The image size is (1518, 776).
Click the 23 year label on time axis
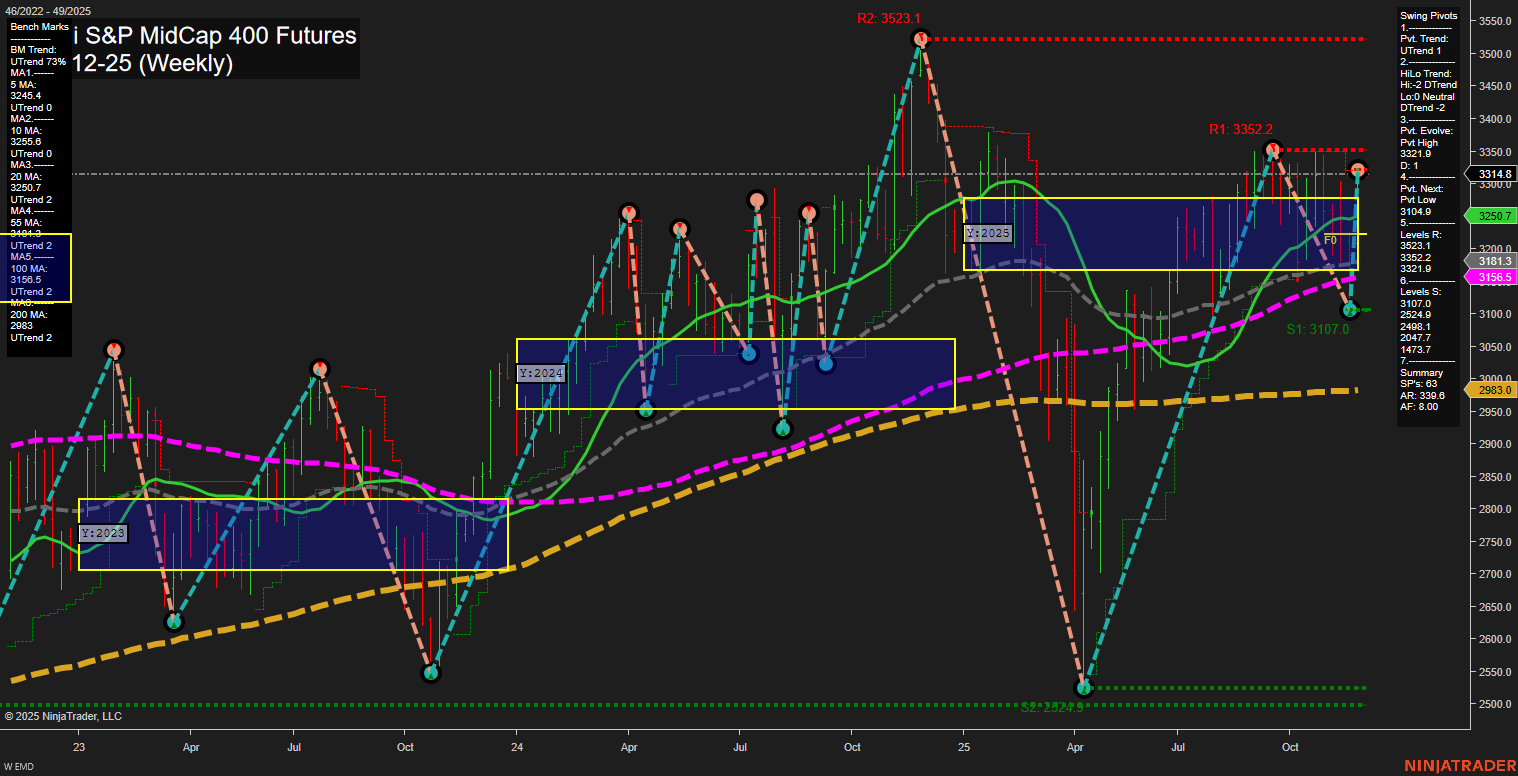[79, 747]
